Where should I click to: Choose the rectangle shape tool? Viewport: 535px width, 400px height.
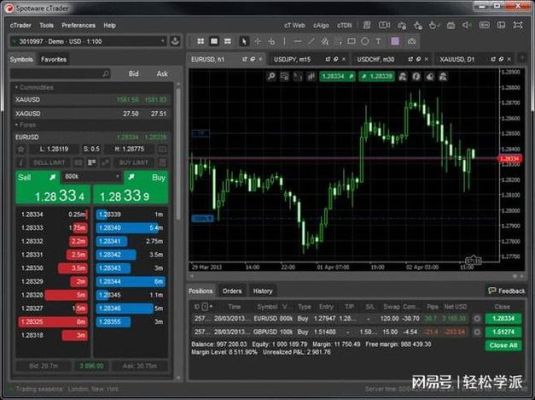(351, 42)
